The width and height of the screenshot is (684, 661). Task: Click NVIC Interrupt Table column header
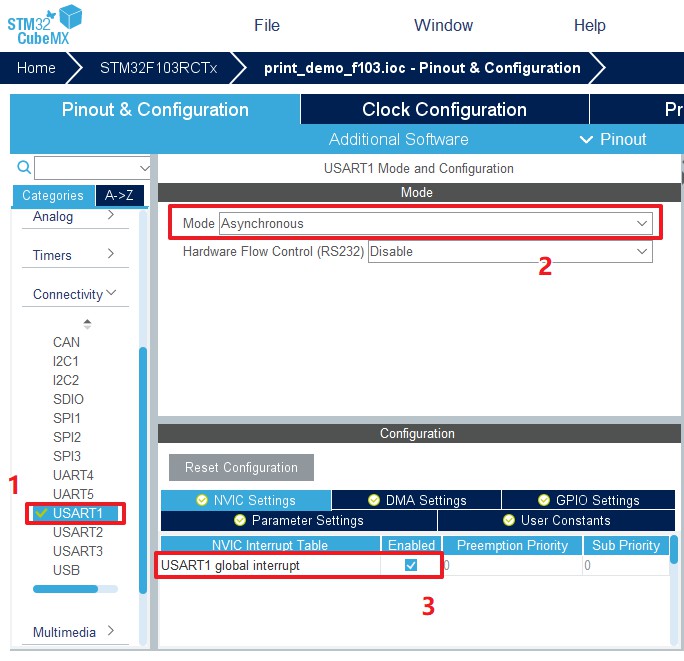pyautogui.click(x=270, y=545)
